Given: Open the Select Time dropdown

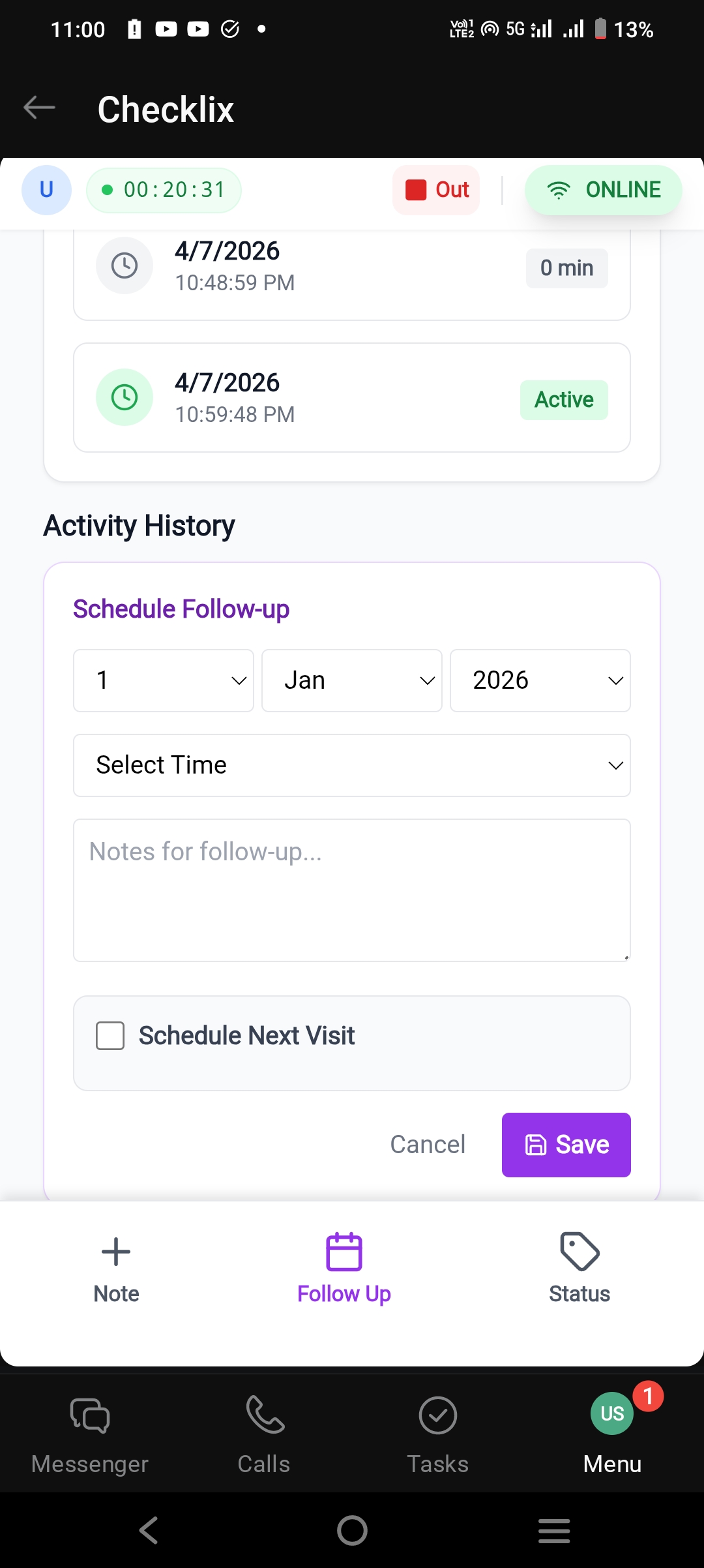Looking at the screenshot, I should tap(352, 765).
